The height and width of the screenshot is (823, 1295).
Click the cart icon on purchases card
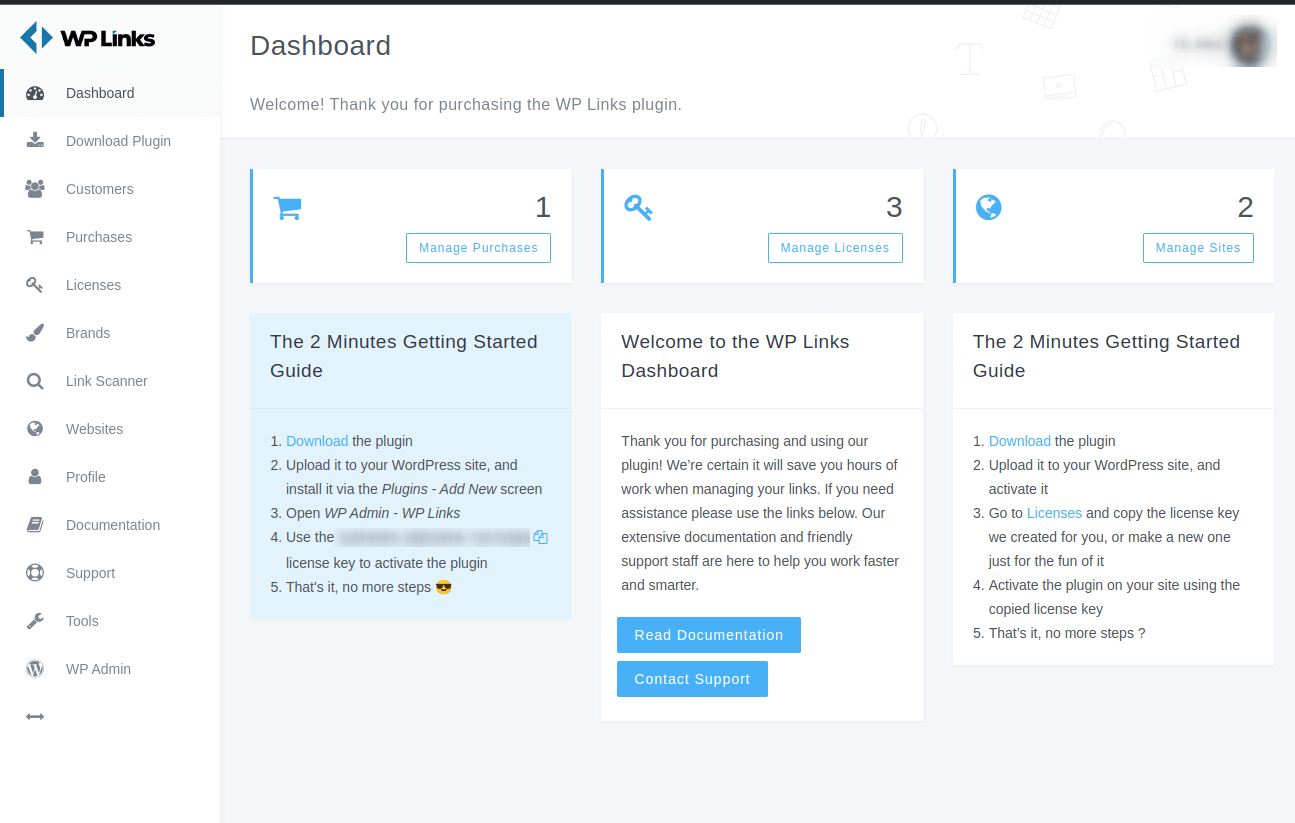pyautogui.click(x=288, y=208)
